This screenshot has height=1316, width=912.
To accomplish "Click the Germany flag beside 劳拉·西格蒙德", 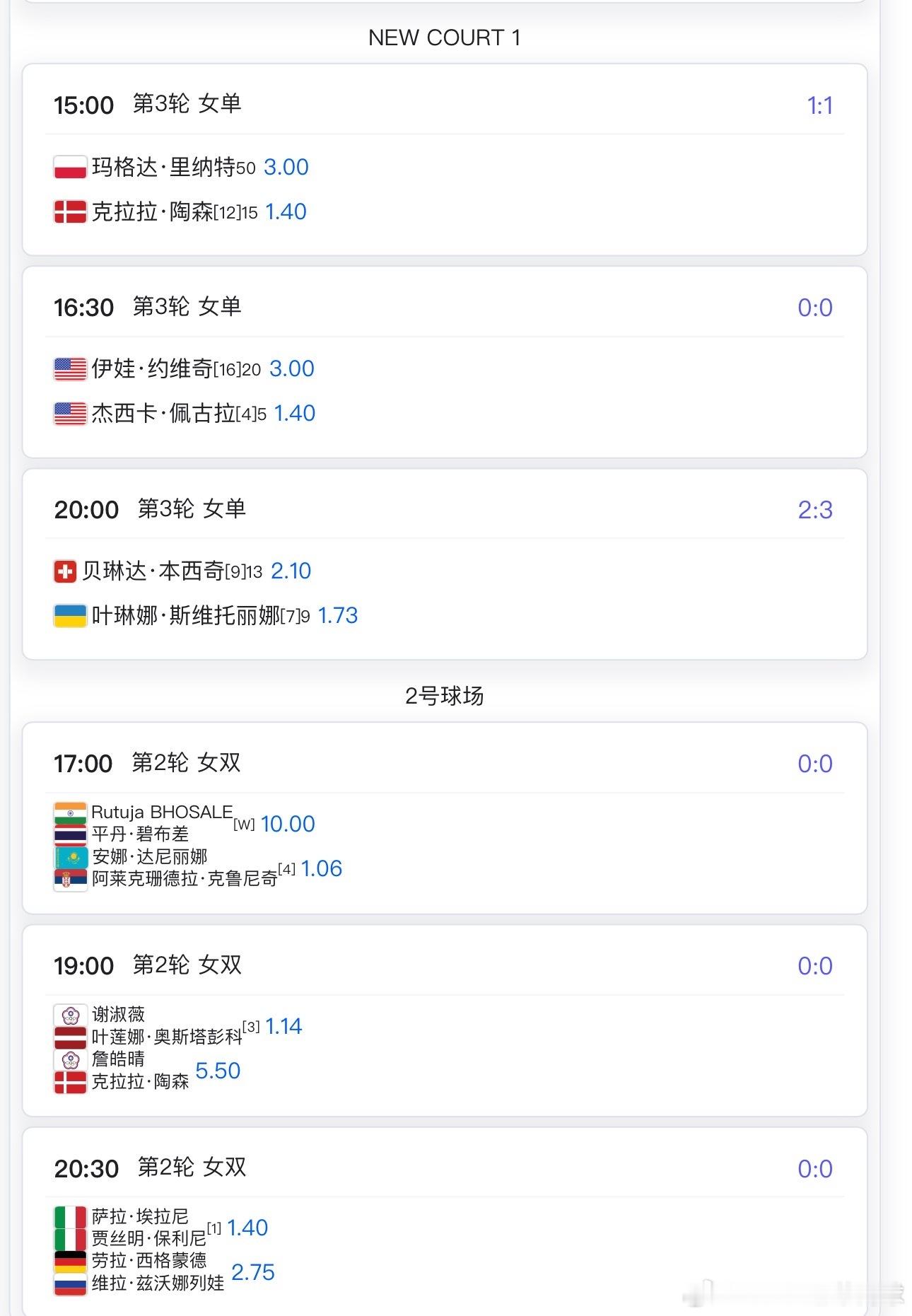I will [x=70, y=1262].
